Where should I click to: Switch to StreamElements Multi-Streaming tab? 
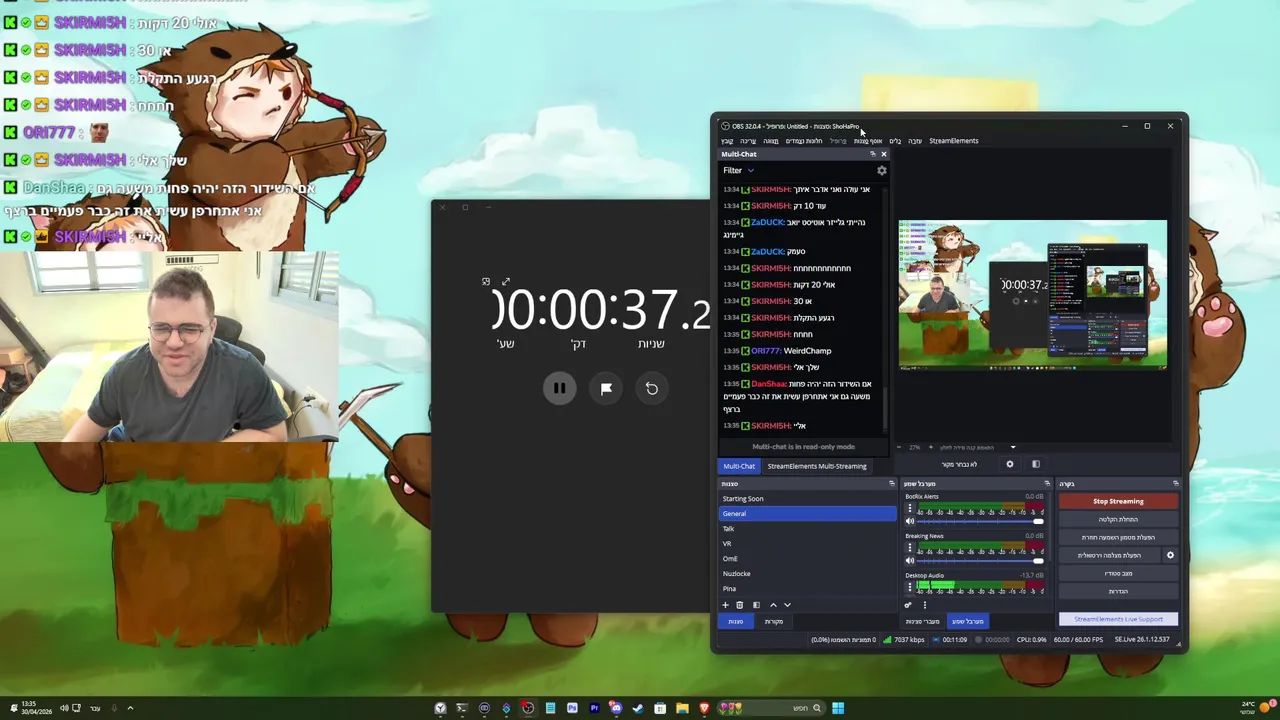(x=817, y=466)
